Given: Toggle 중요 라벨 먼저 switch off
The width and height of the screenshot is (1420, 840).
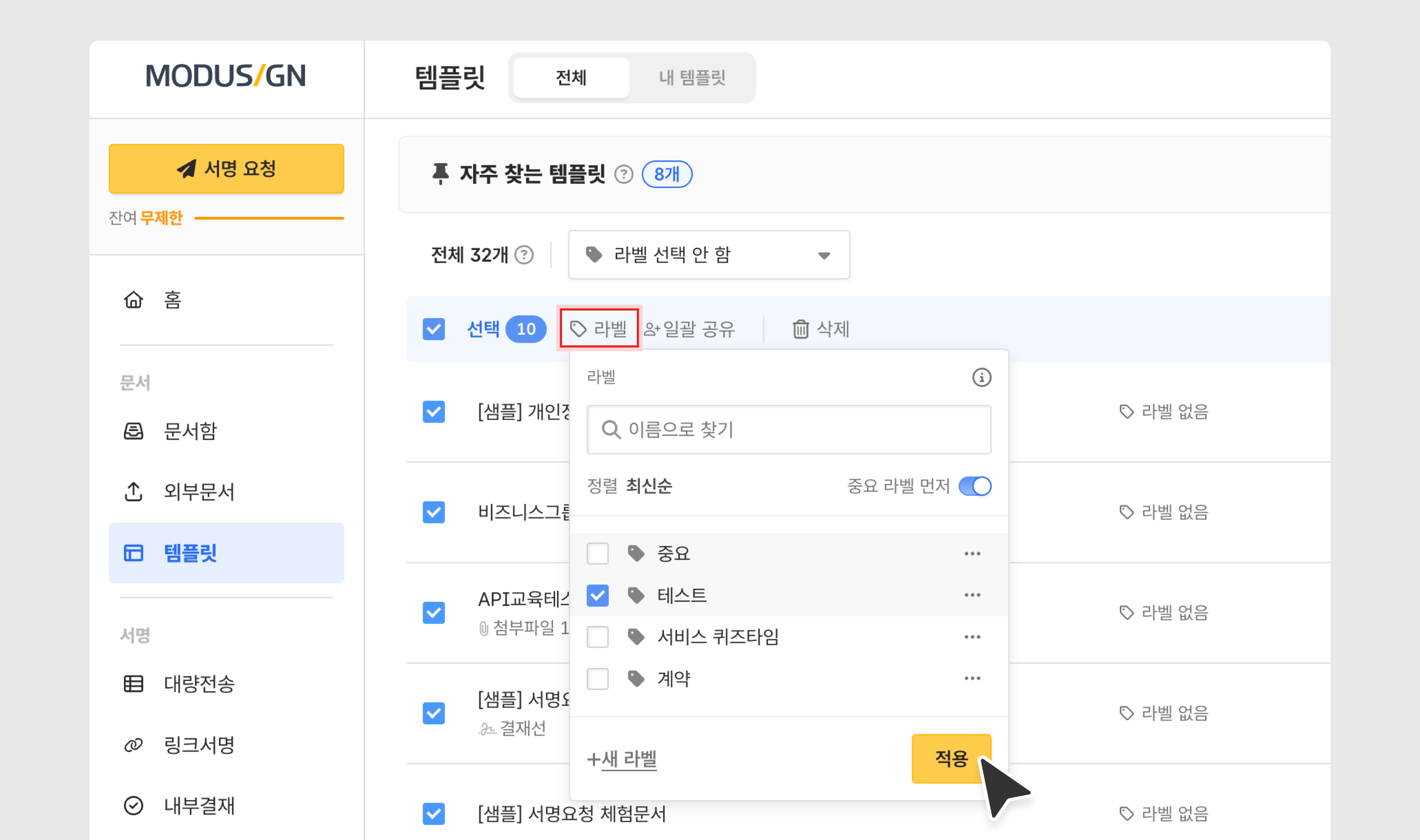Looking at the screenshot, I should 975,486.
